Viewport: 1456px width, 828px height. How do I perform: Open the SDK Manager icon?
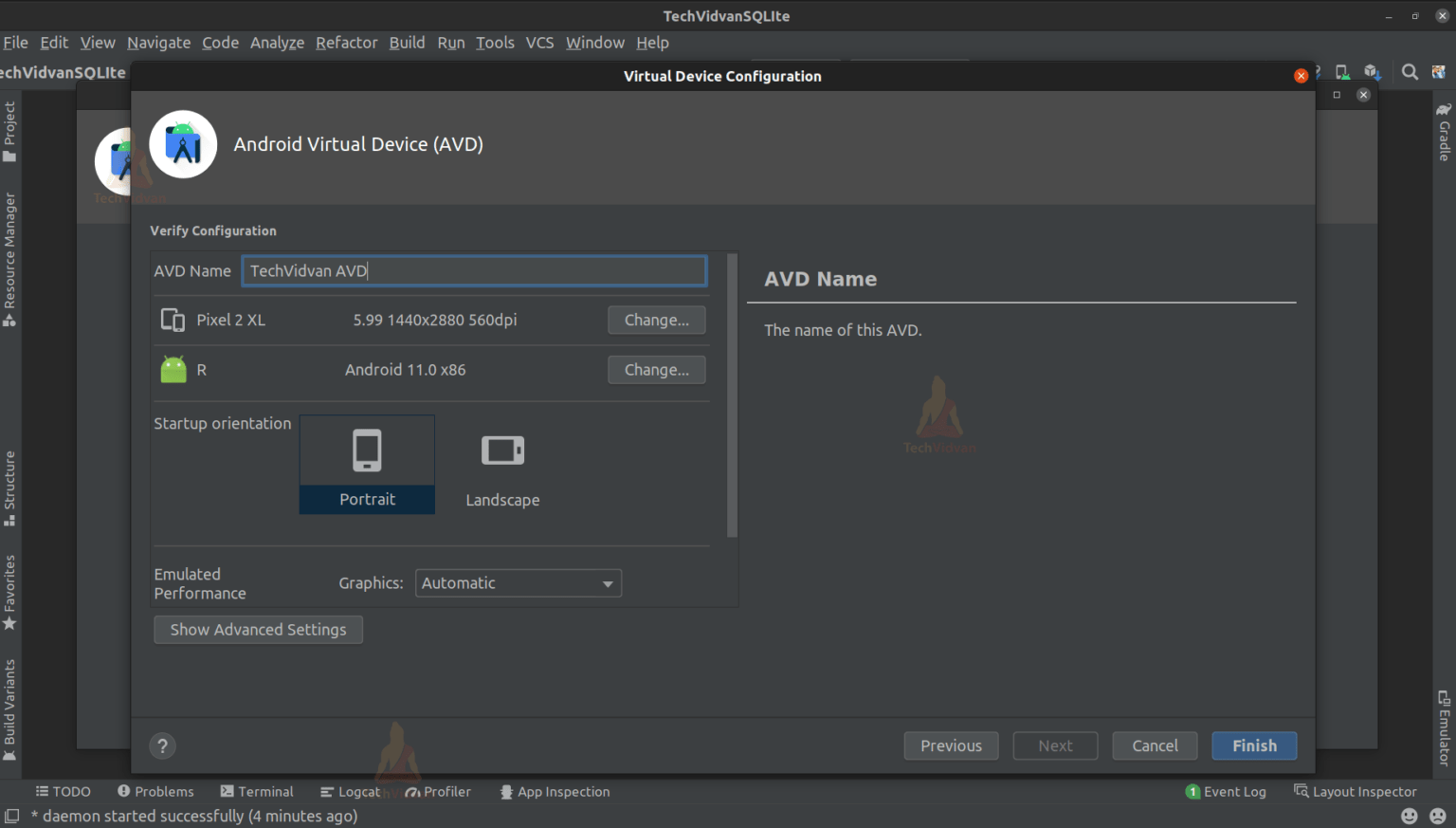1373,72
